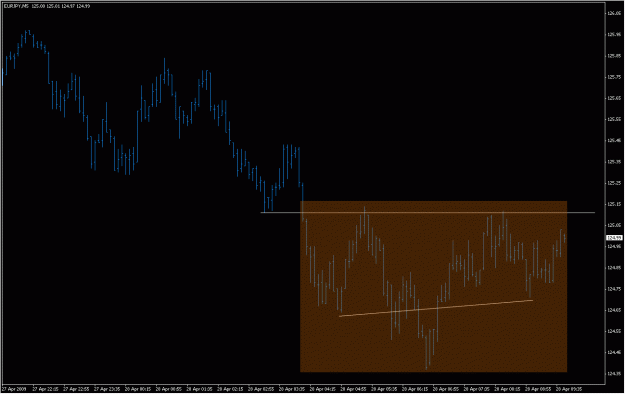The image size is (625, 394).
Task: Click the 125.75 price axis label
Action: pyautogui.click(x=614, y=77)
